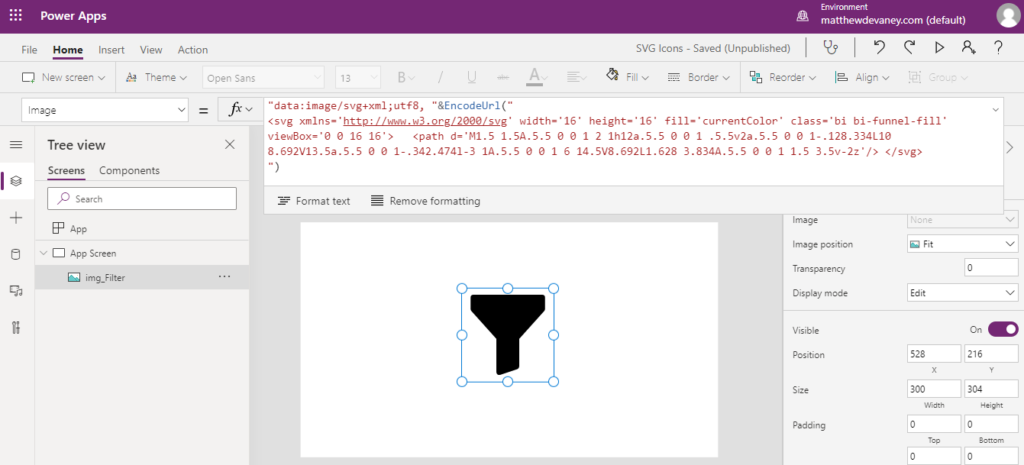
Task: Open the Insert plus pane
Action: tap(16, 218)
